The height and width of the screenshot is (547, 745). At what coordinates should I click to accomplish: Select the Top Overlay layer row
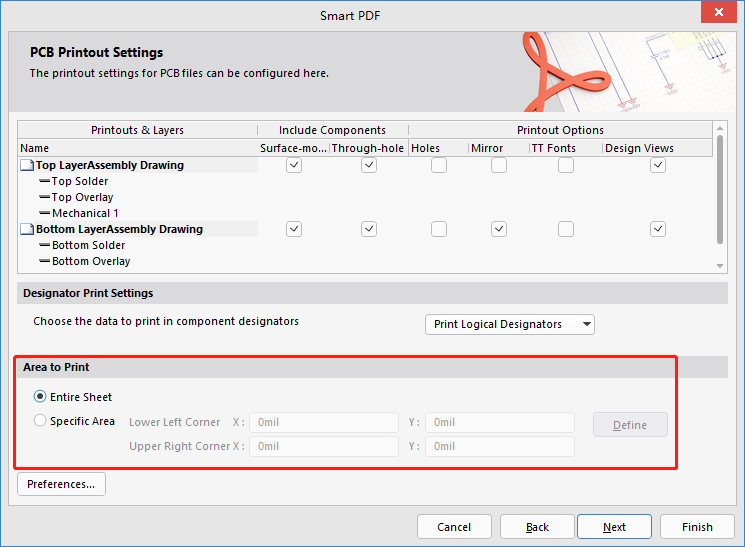(82, 198)
